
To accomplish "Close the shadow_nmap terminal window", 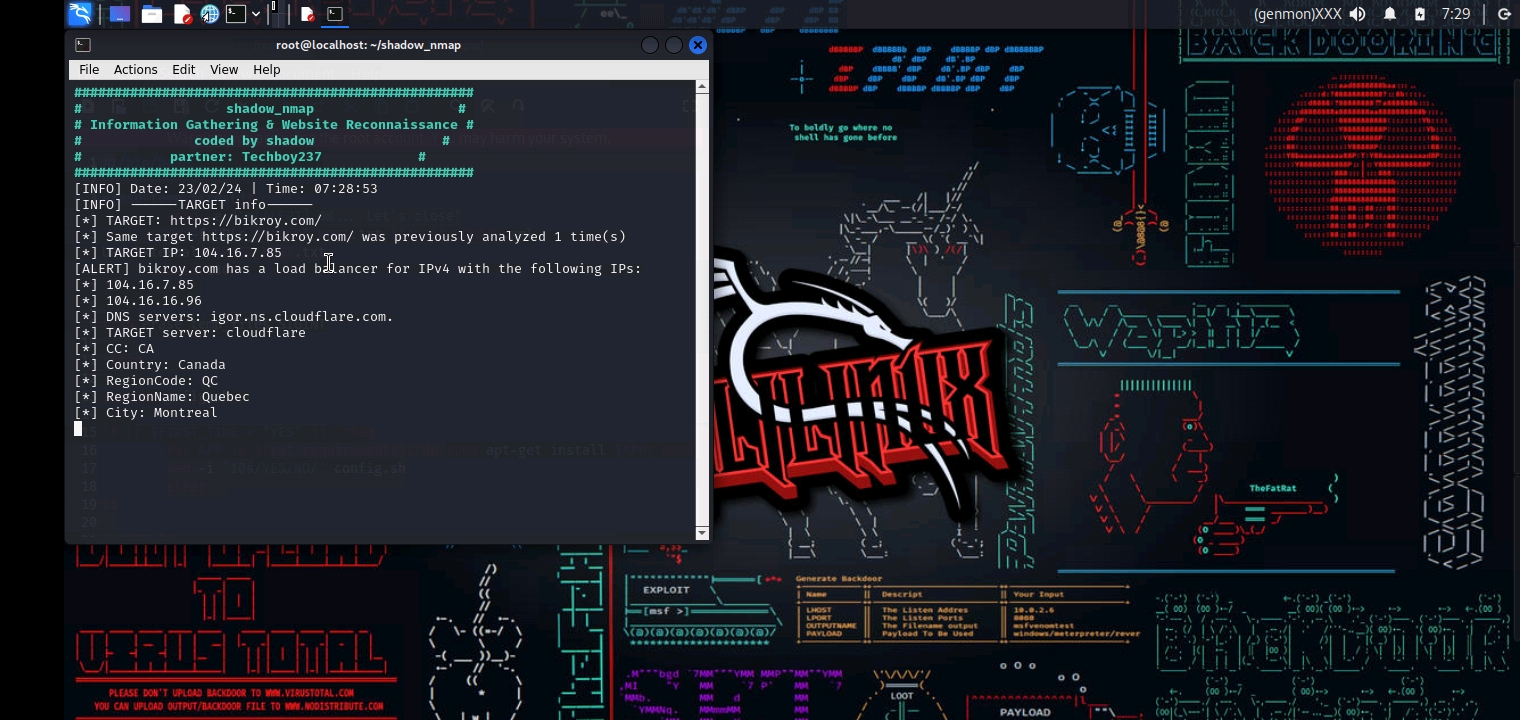I will tap(698, 45).
